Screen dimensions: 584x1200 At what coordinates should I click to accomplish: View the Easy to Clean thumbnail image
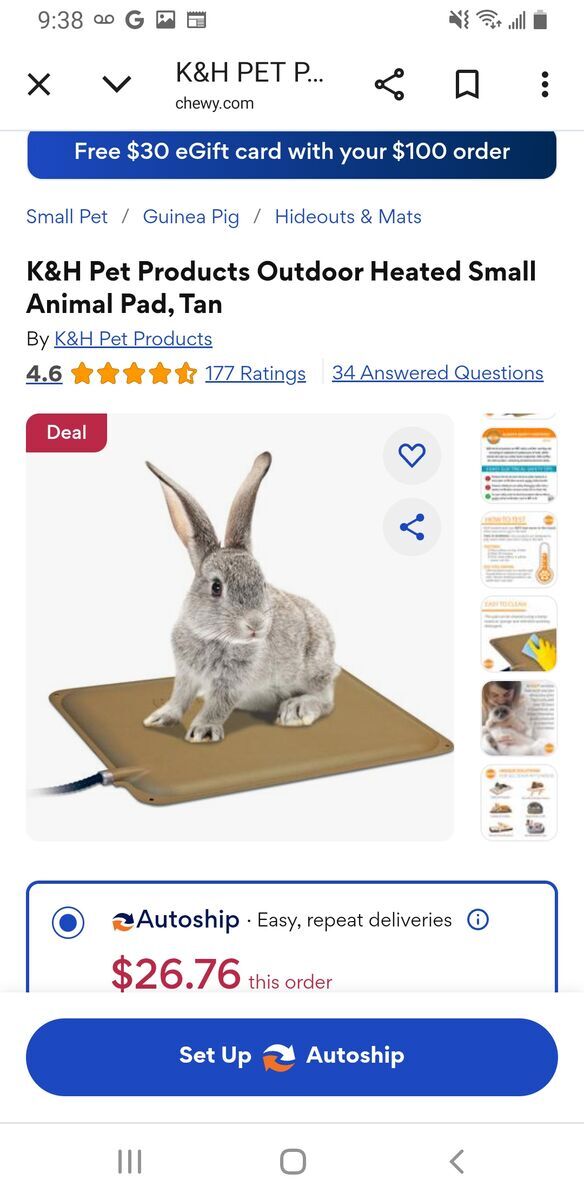[x=519, y=634]
